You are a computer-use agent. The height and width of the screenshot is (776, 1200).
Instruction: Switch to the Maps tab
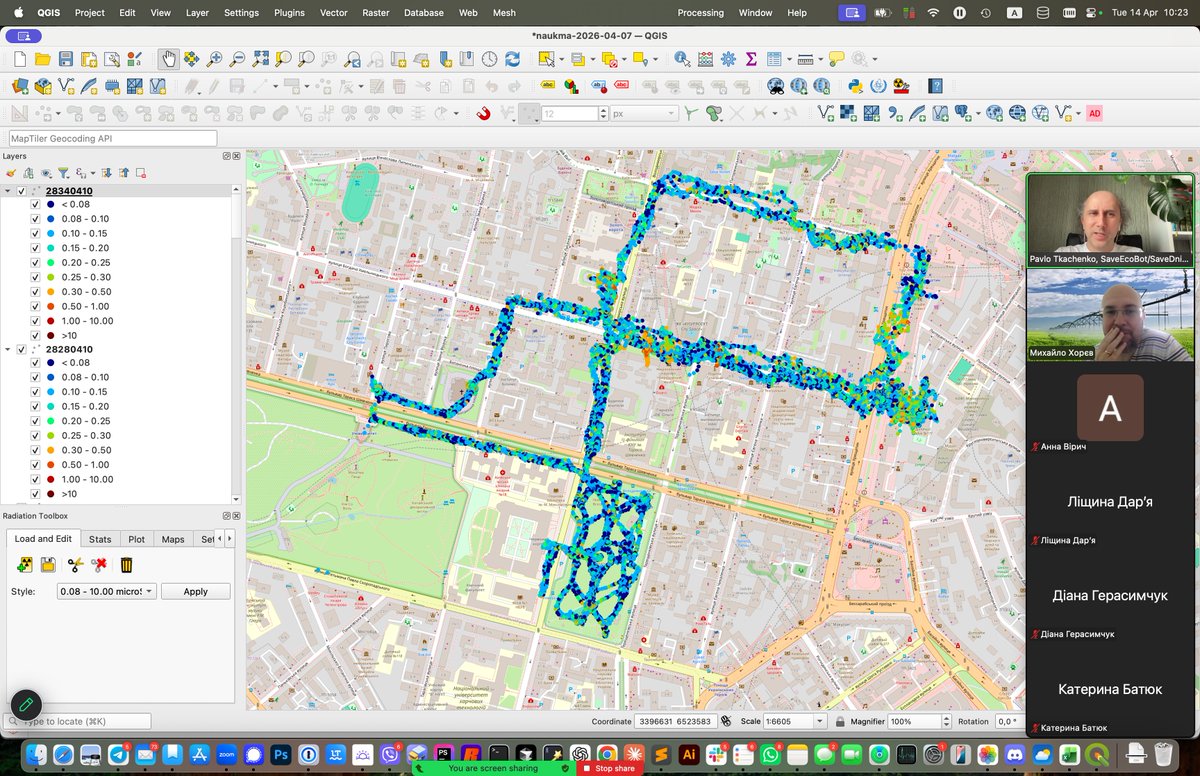click(173, 539)
